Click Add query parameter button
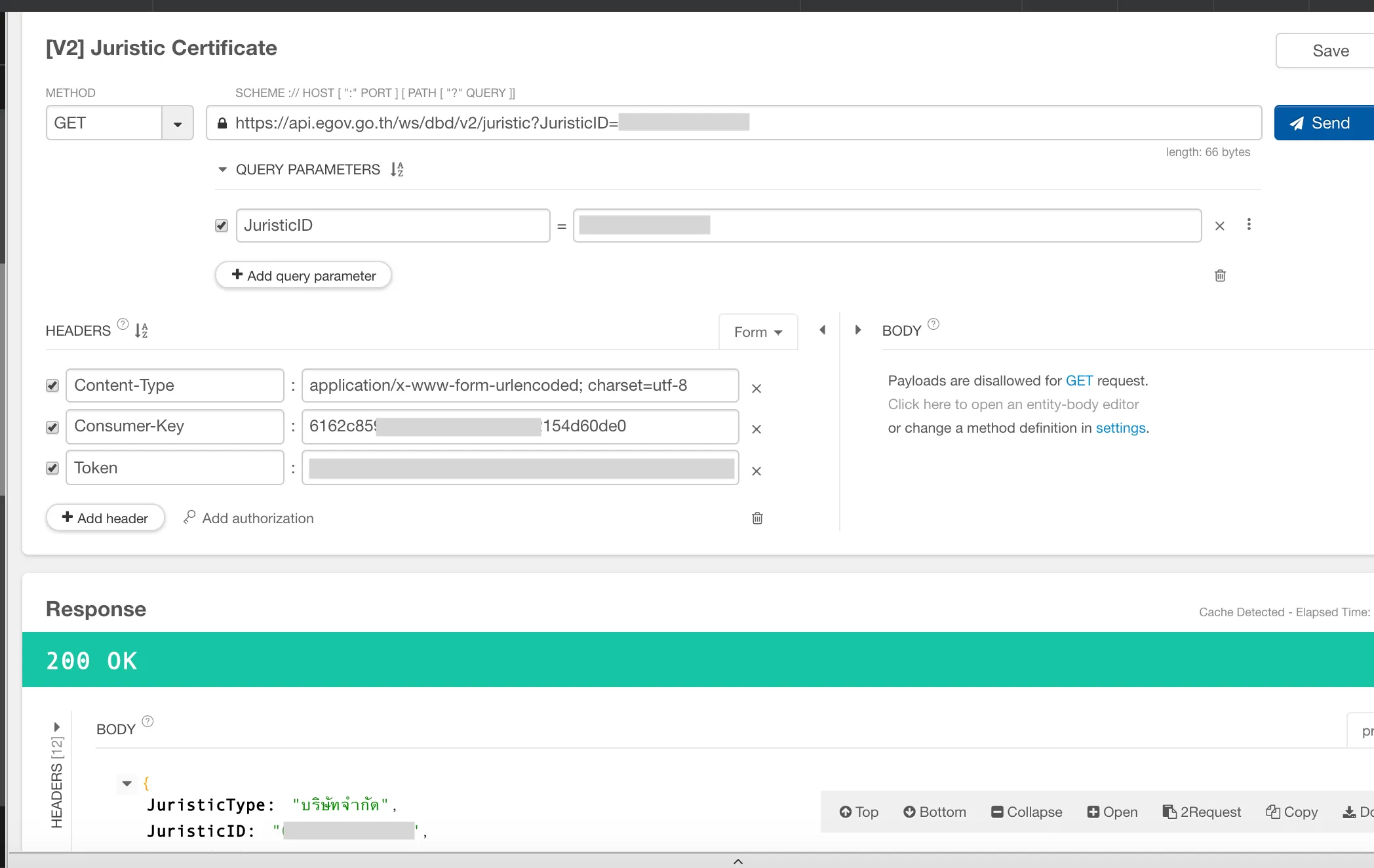The width and height of the screenshot is (1374, 868). coord(303,275)
